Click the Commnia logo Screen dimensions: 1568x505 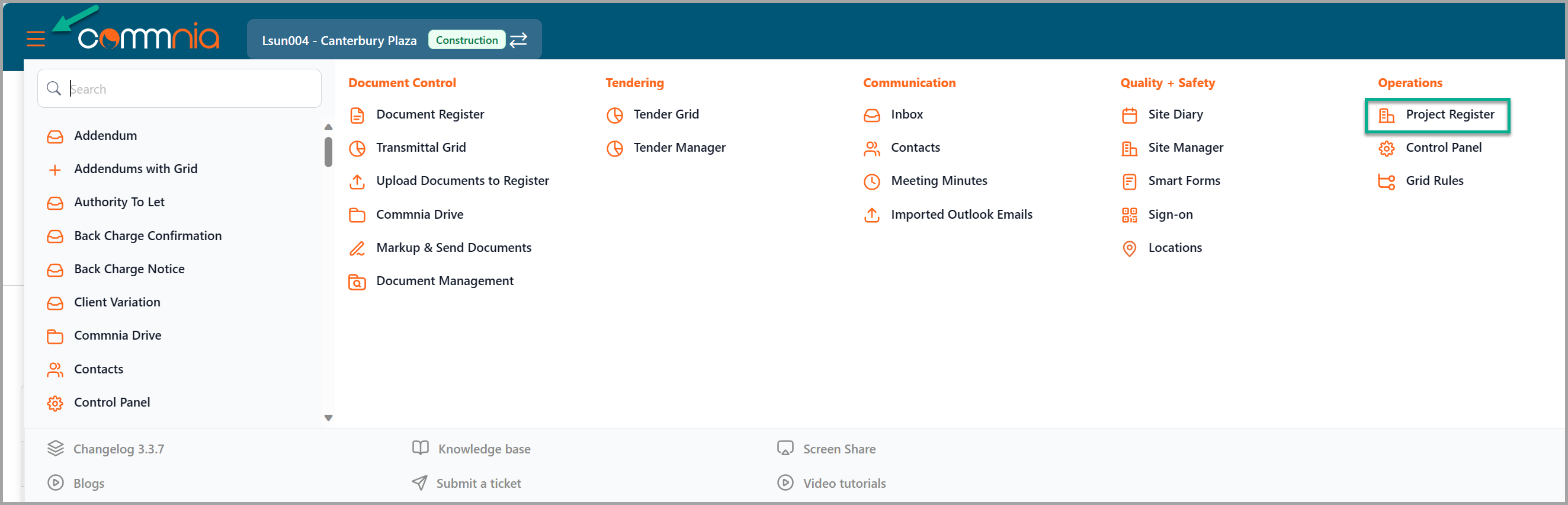(x=149, y=37)
